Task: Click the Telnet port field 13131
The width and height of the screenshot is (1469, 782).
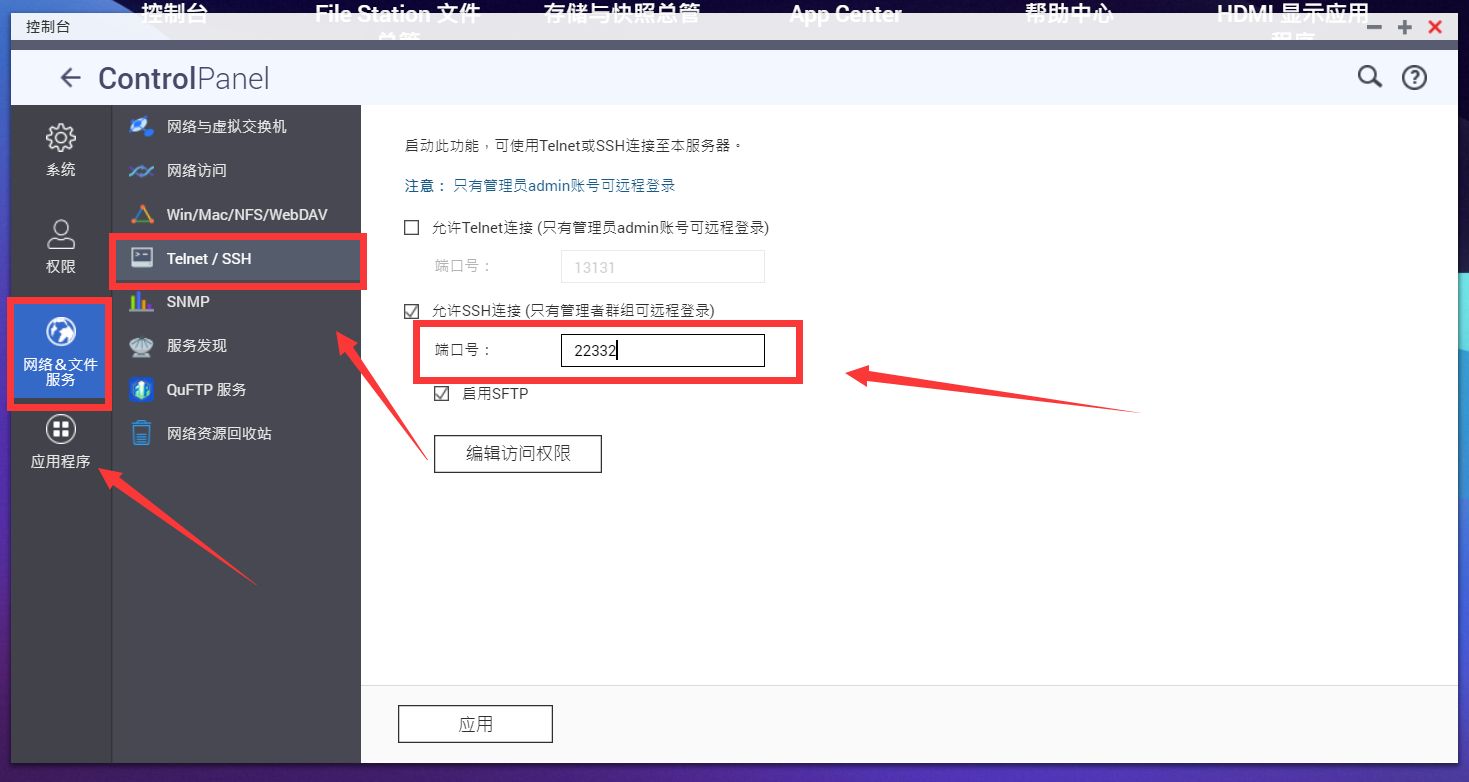Action: coord(662,267)
